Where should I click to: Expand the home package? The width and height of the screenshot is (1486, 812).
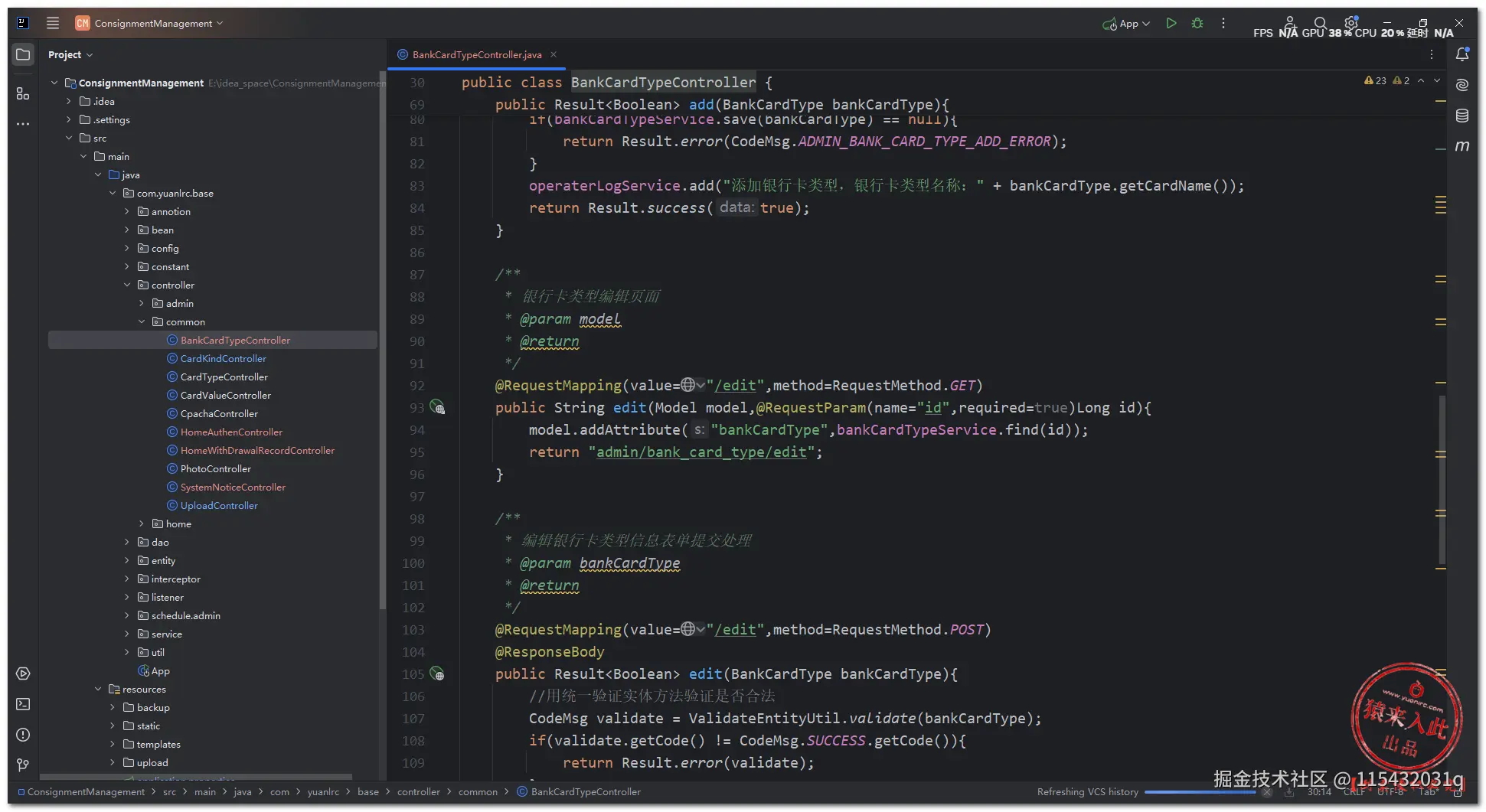point(142,523)
